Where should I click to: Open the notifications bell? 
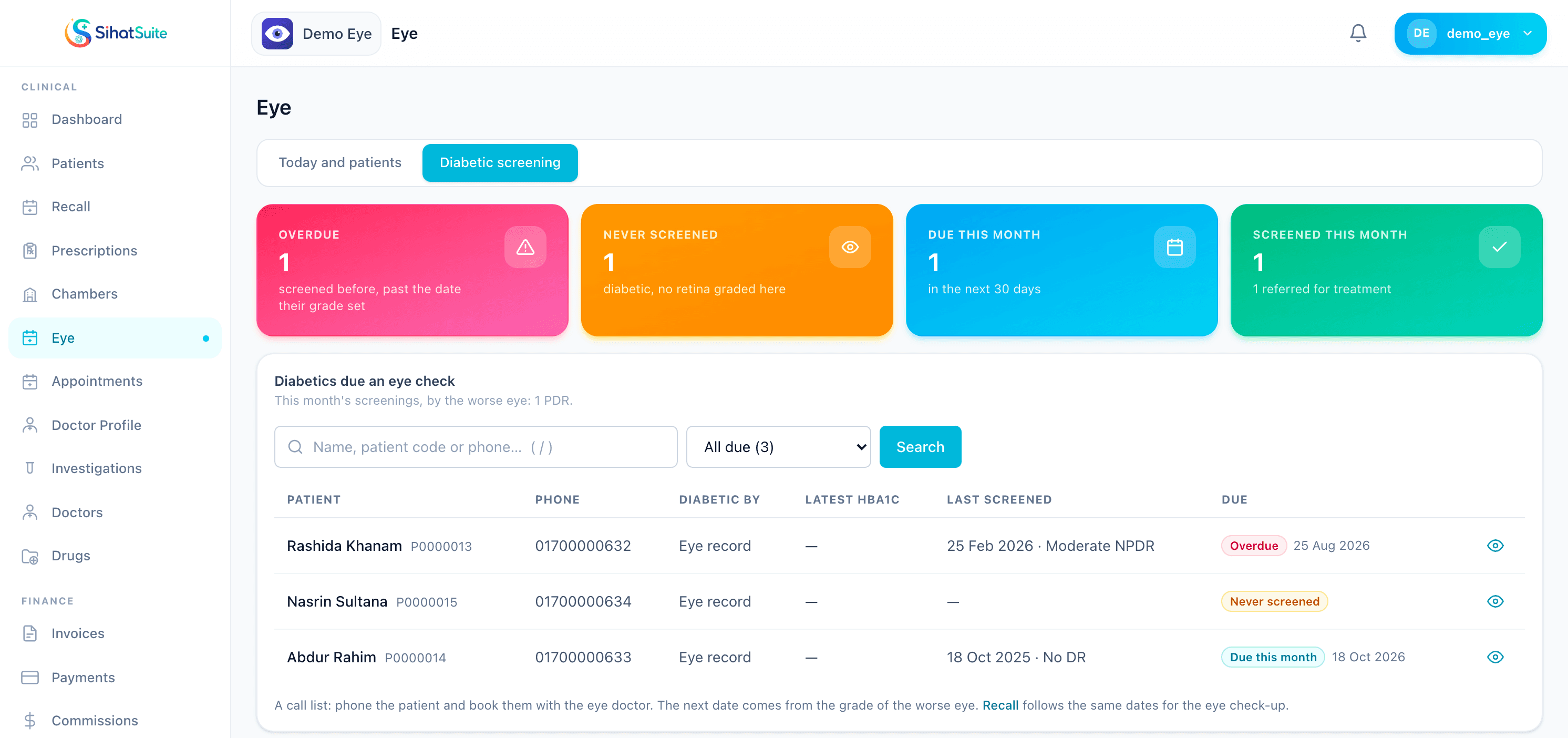click(x=1358, y=33)
